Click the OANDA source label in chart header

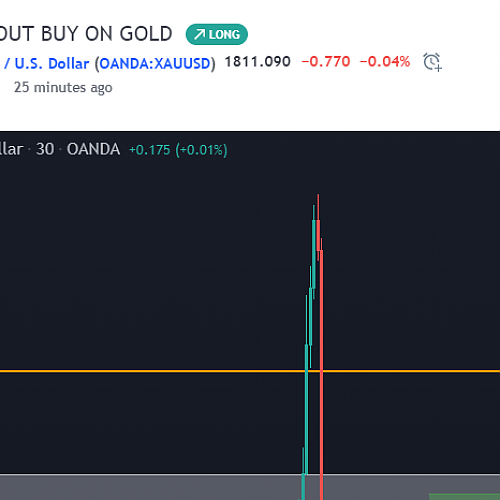point(93,149)
